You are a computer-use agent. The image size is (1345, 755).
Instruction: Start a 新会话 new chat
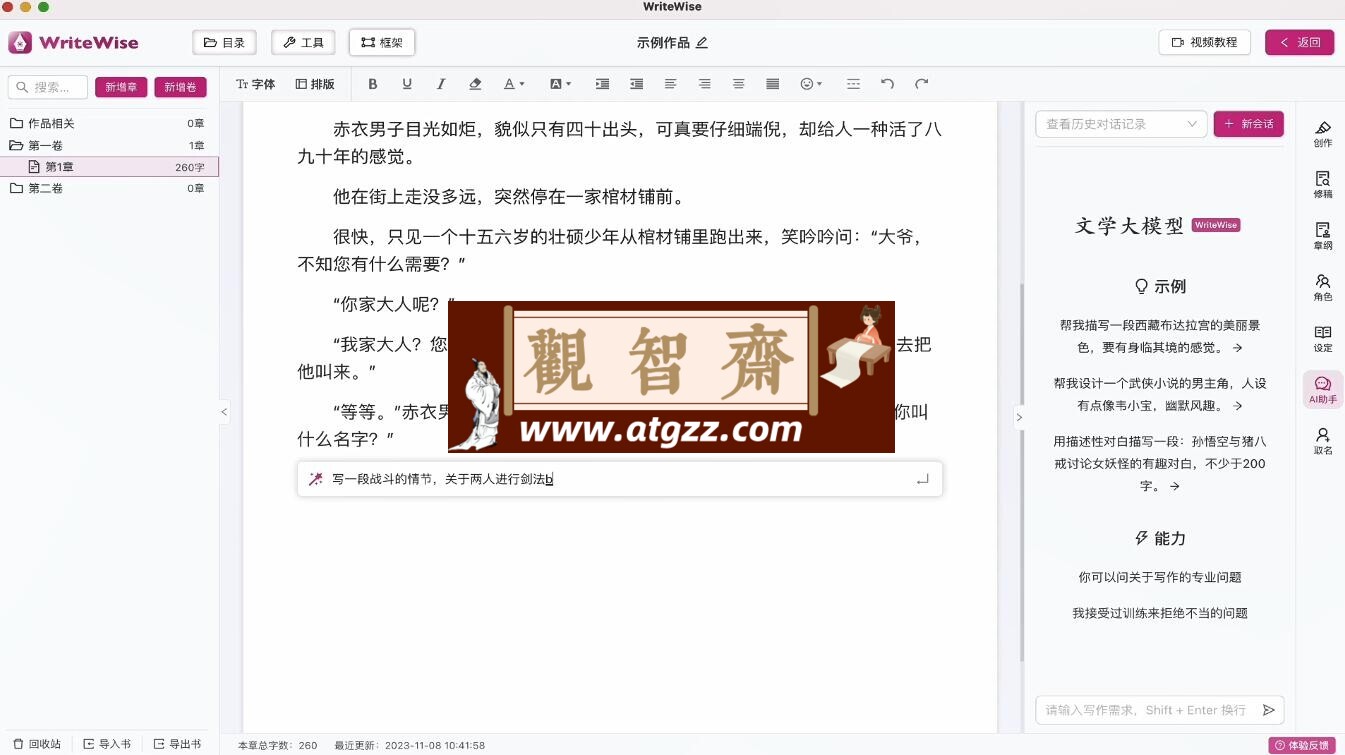click(x=1249, y=124)
